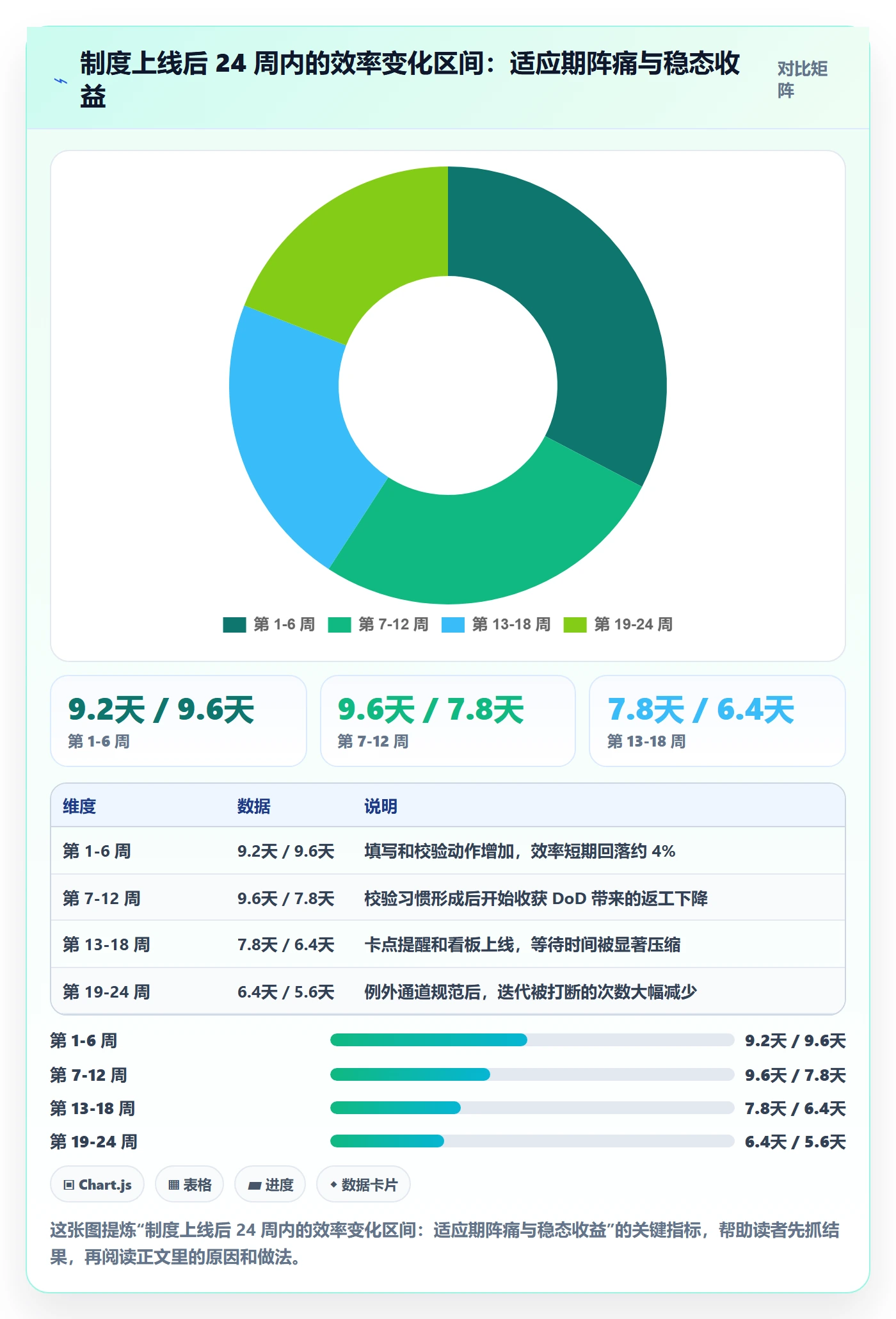Toggle legend swatch for 第 1-6 周

pyautogui.click(x=234, y=624)
